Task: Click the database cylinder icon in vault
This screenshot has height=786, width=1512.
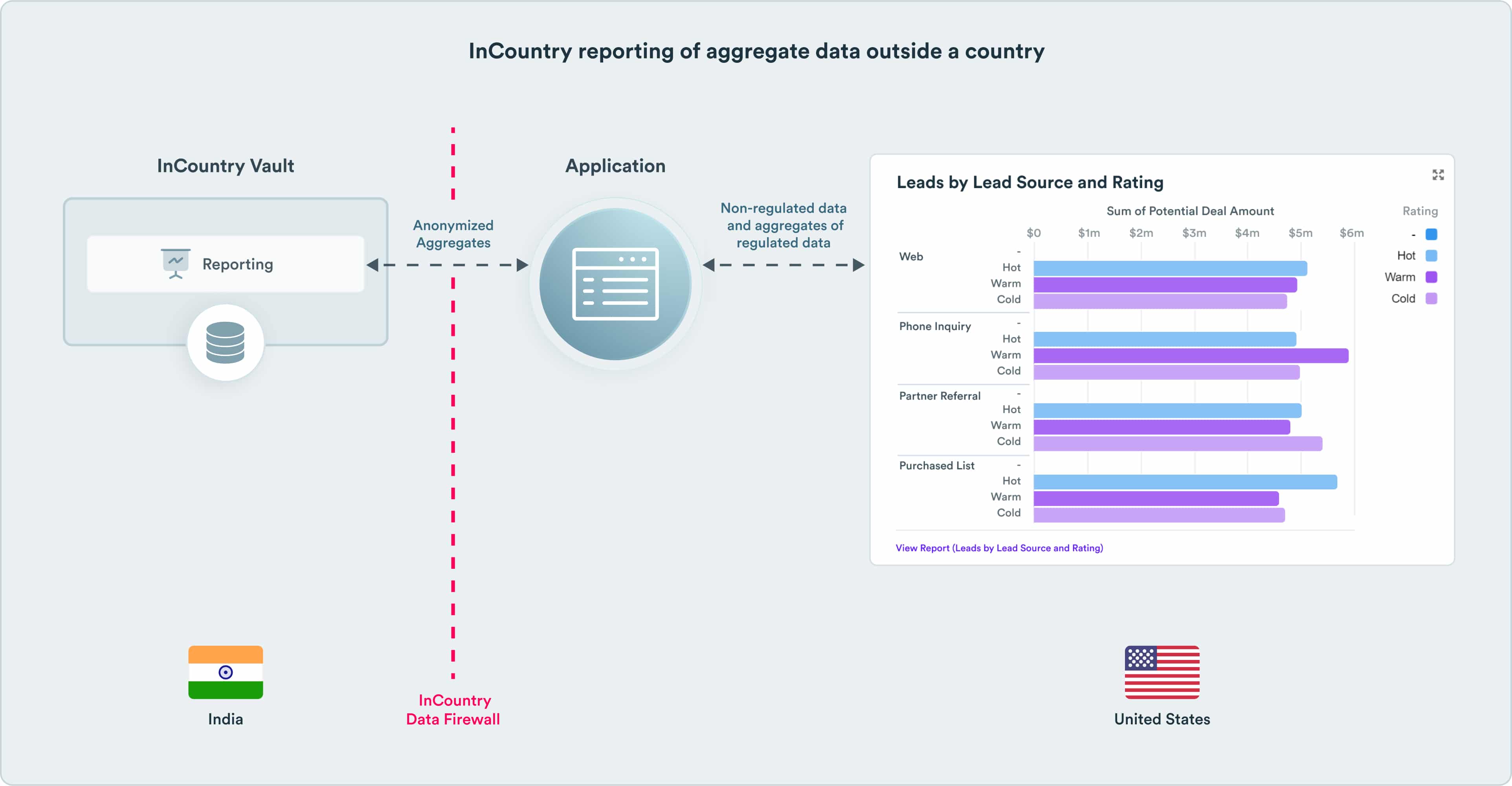Action: coord(226,343)
